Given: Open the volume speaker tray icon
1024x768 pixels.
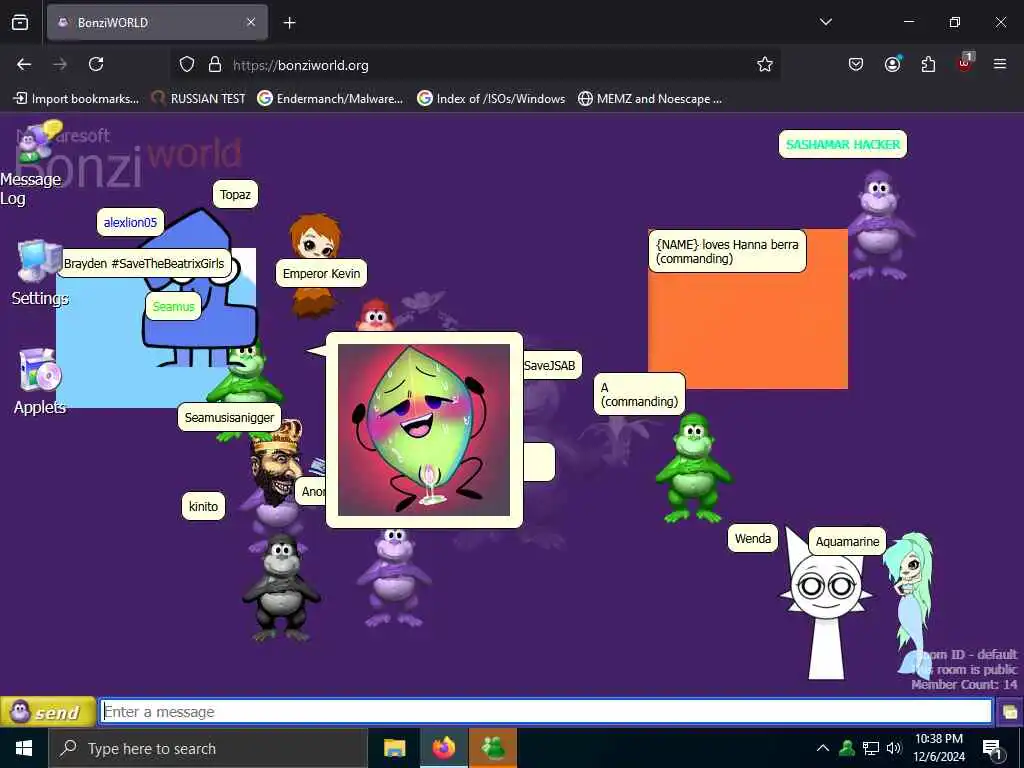Looking at the screenshot, I should coord(894,748).
